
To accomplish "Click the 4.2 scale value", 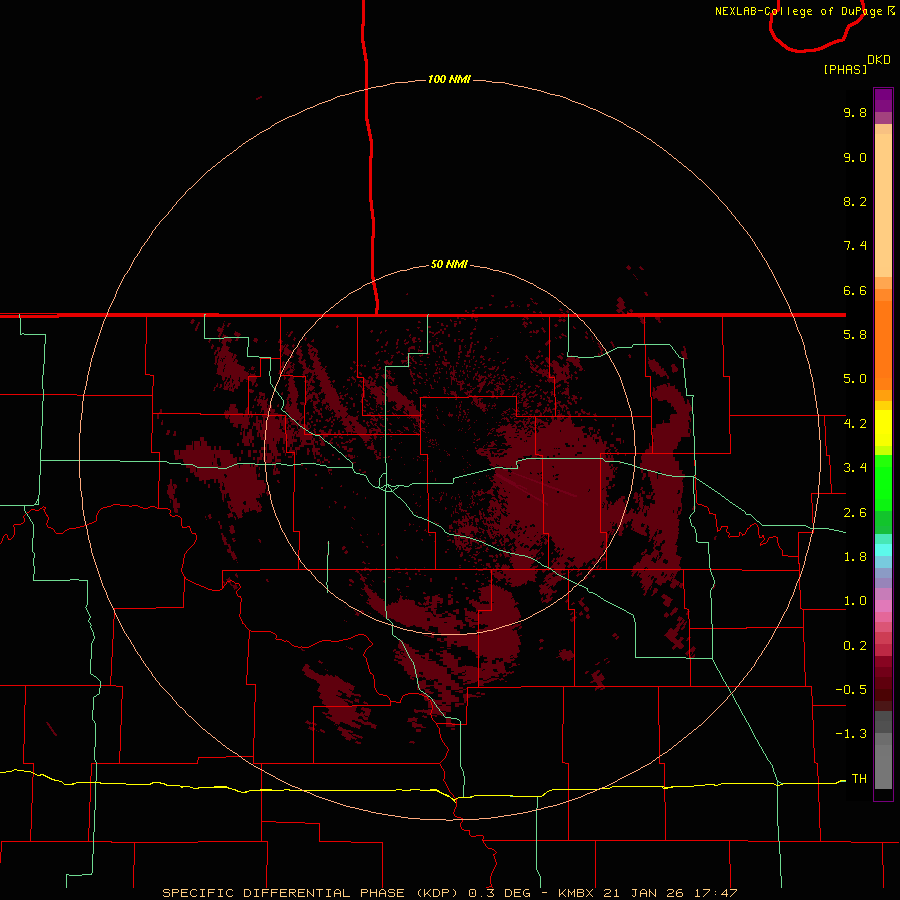I will (x=855, y=424).
